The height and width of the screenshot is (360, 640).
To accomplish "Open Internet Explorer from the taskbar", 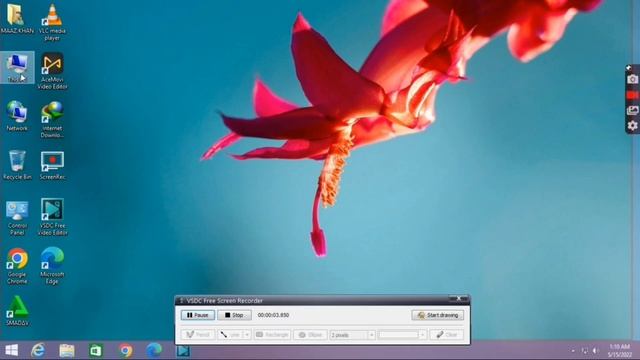I will point(38,350).
